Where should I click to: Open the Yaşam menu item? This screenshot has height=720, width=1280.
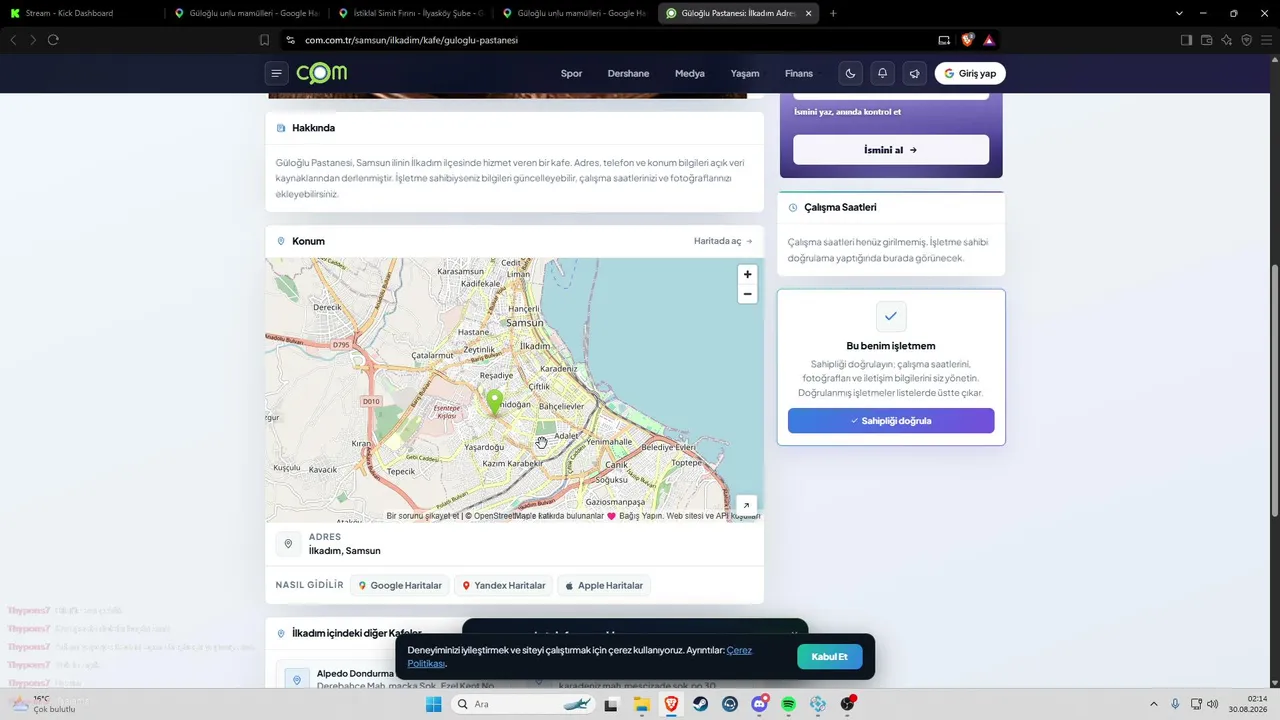click(745, 73)
